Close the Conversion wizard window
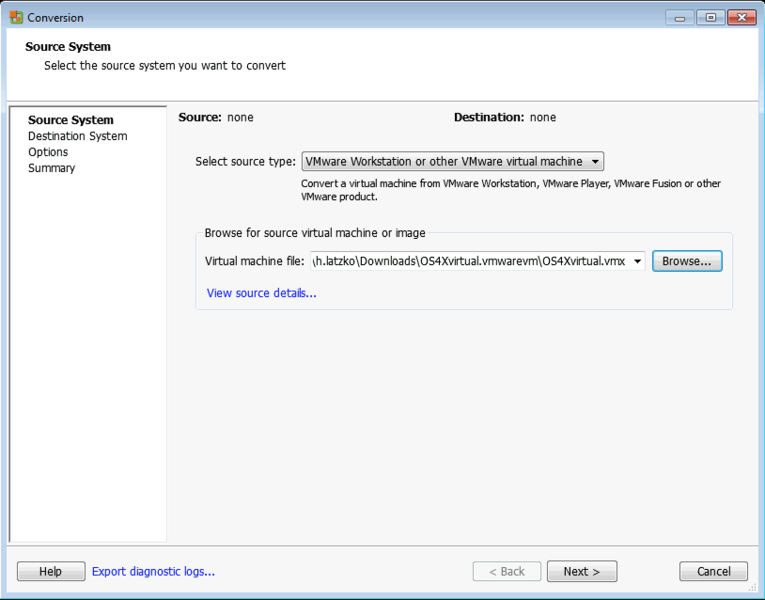The height and width of the screenshot is (600, 765). [x=741, y=17]
